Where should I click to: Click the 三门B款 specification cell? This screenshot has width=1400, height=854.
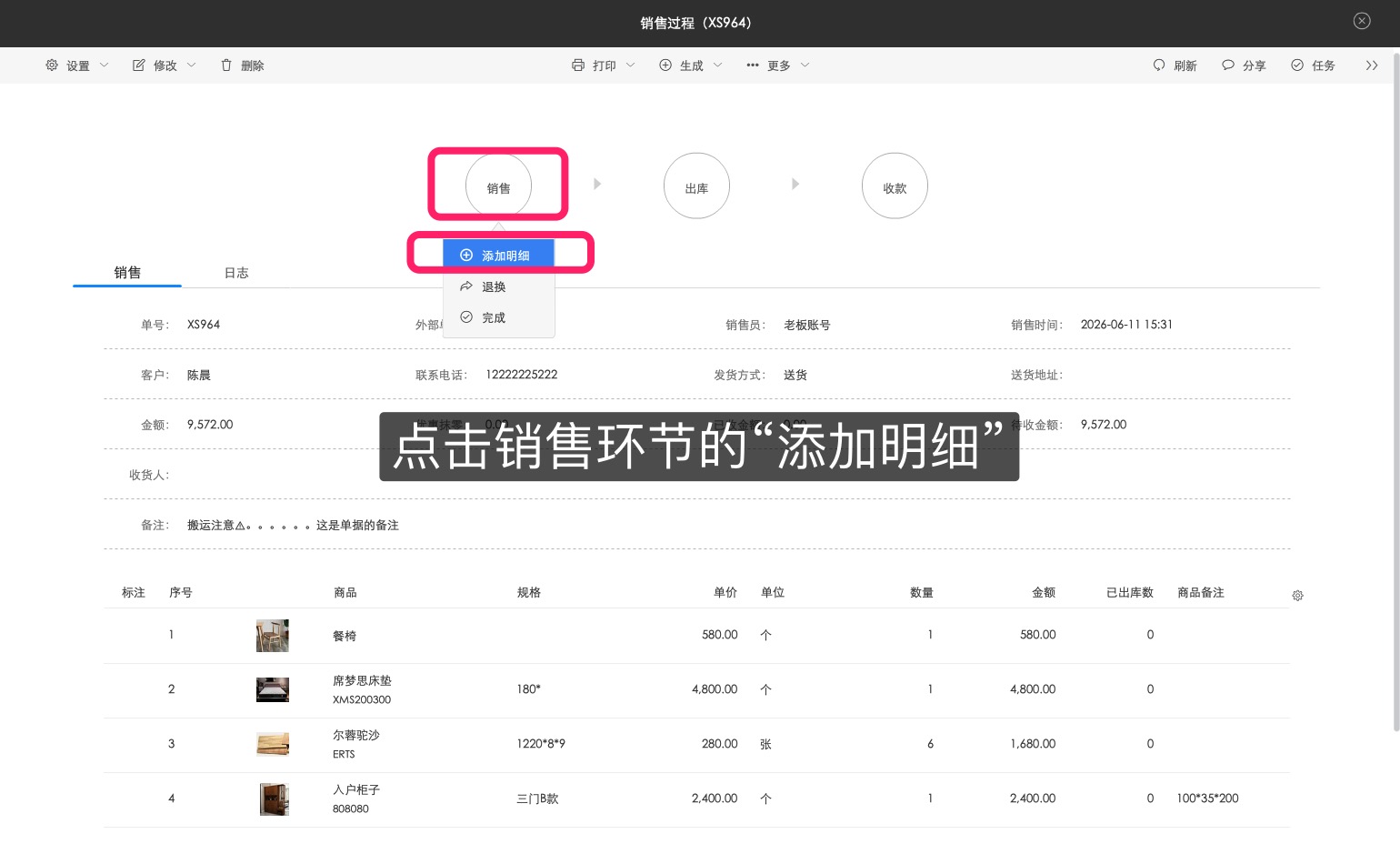pyautogui.click(x=537, y=799)
